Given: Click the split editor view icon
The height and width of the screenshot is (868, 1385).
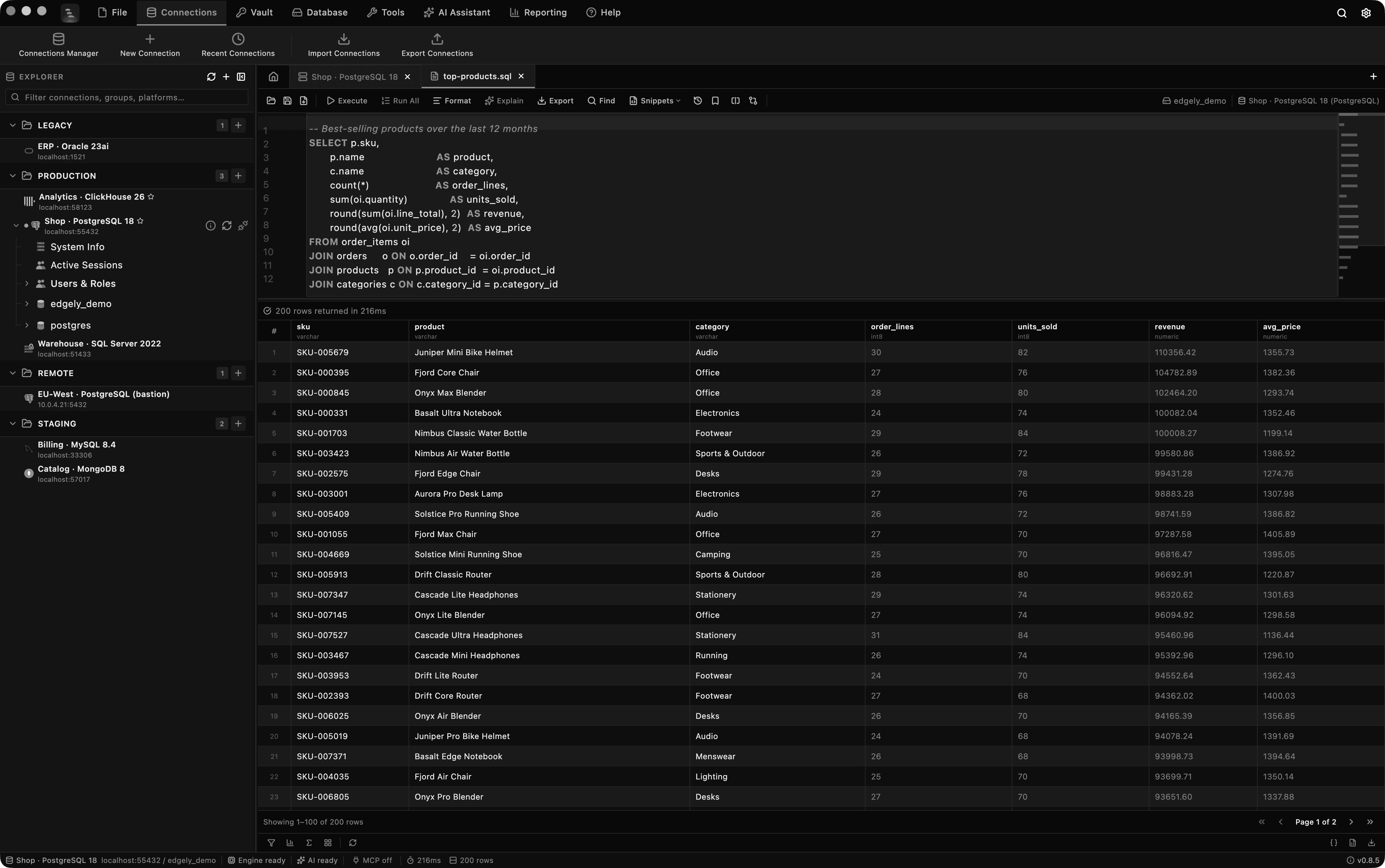Looking at the screenshot, I should pyautogui.click(x=735, y=101).
